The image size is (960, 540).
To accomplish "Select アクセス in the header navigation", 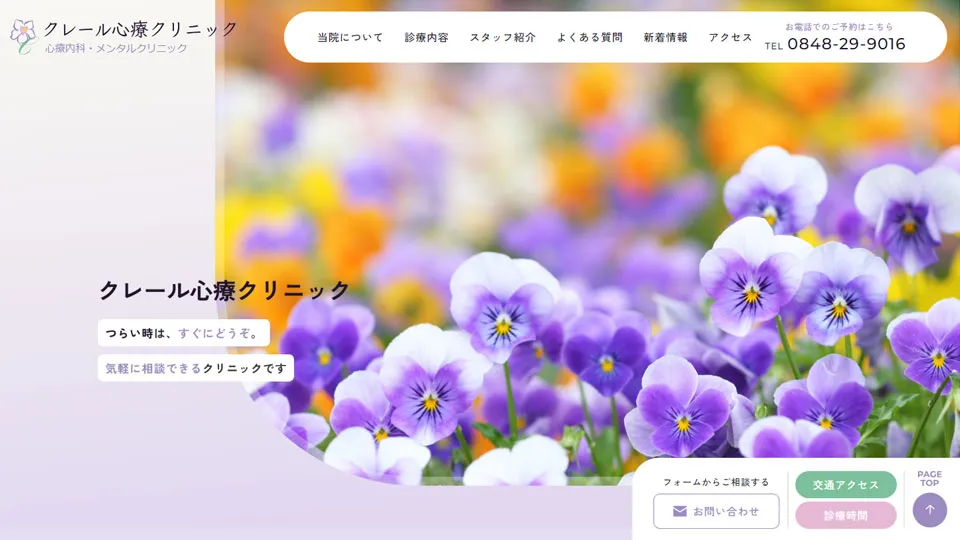I will 730,38.
